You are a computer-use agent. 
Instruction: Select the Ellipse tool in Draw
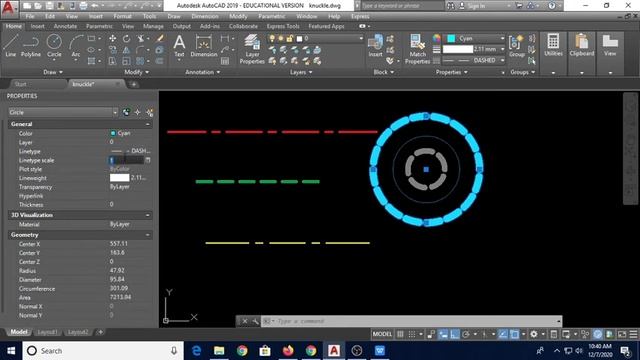pyautogui.click(x=91, y=50)
